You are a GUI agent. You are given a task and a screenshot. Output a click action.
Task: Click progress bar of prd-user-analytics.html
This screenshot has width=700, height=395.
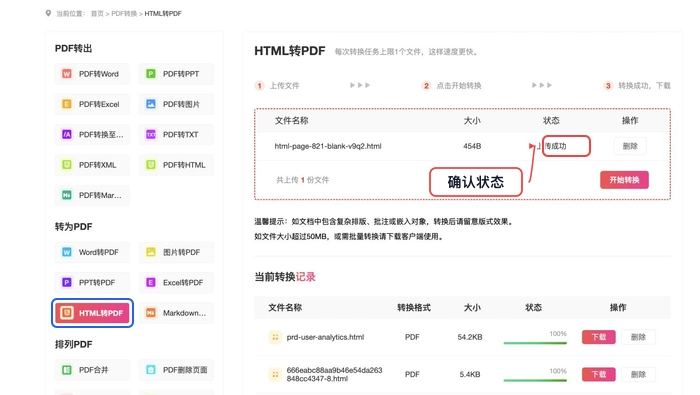coord(535,343)
